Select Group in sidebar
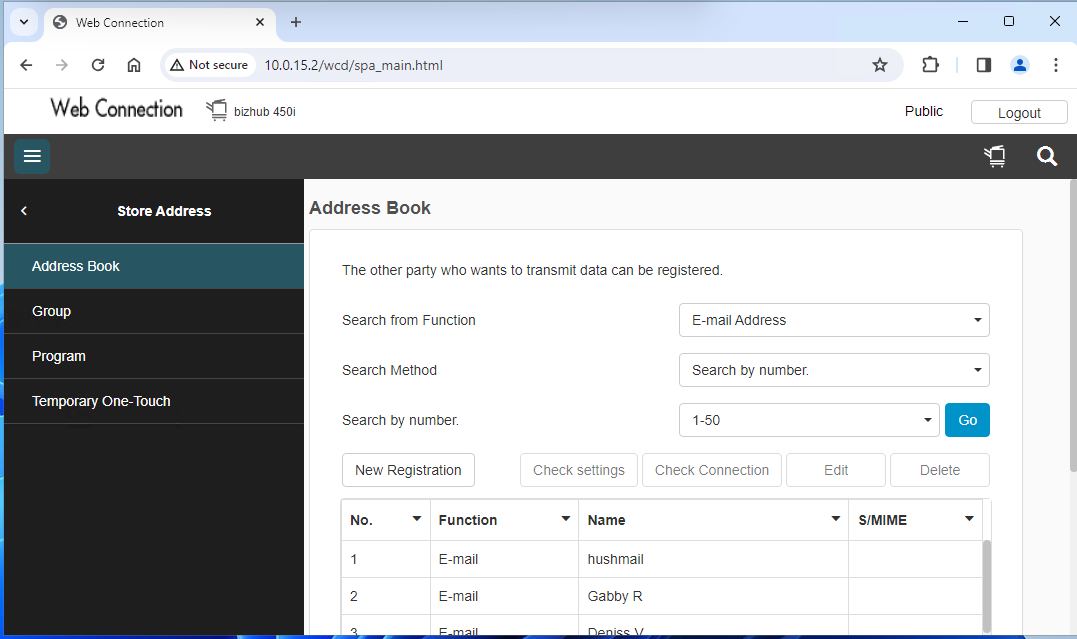1077x639 pixels. 154,311
